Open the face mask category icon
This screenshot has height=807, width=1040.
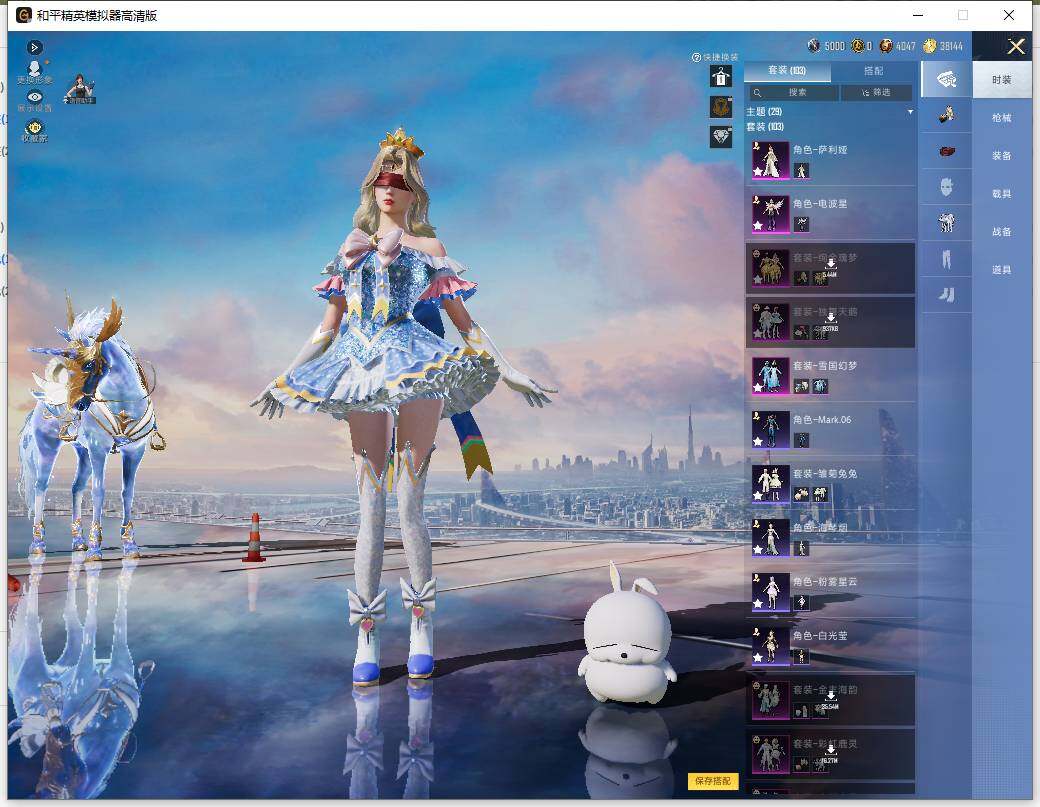(x=946, y=187)
